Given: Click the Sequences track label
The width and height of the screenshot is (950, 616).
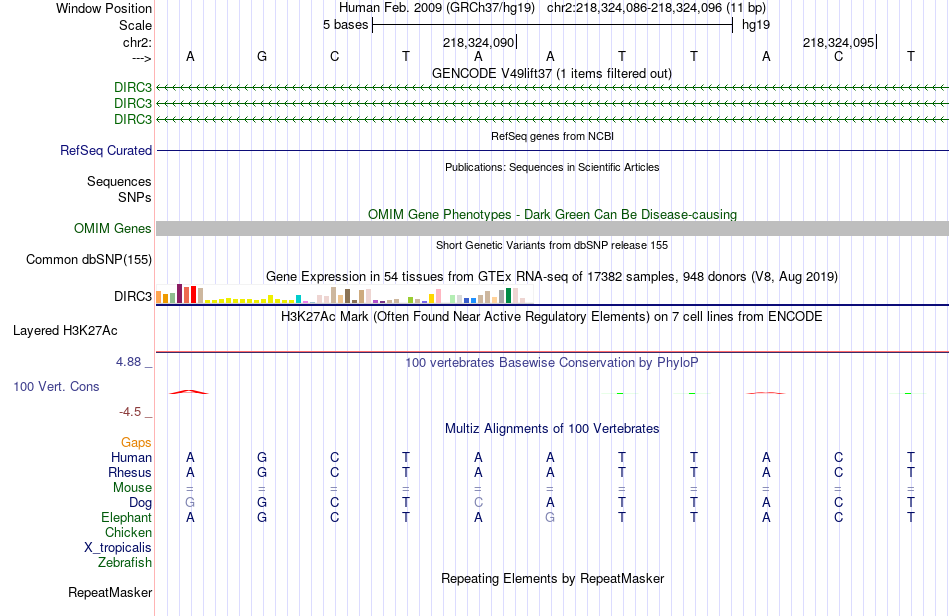Looking at the screenshot, I should point(119,181).
